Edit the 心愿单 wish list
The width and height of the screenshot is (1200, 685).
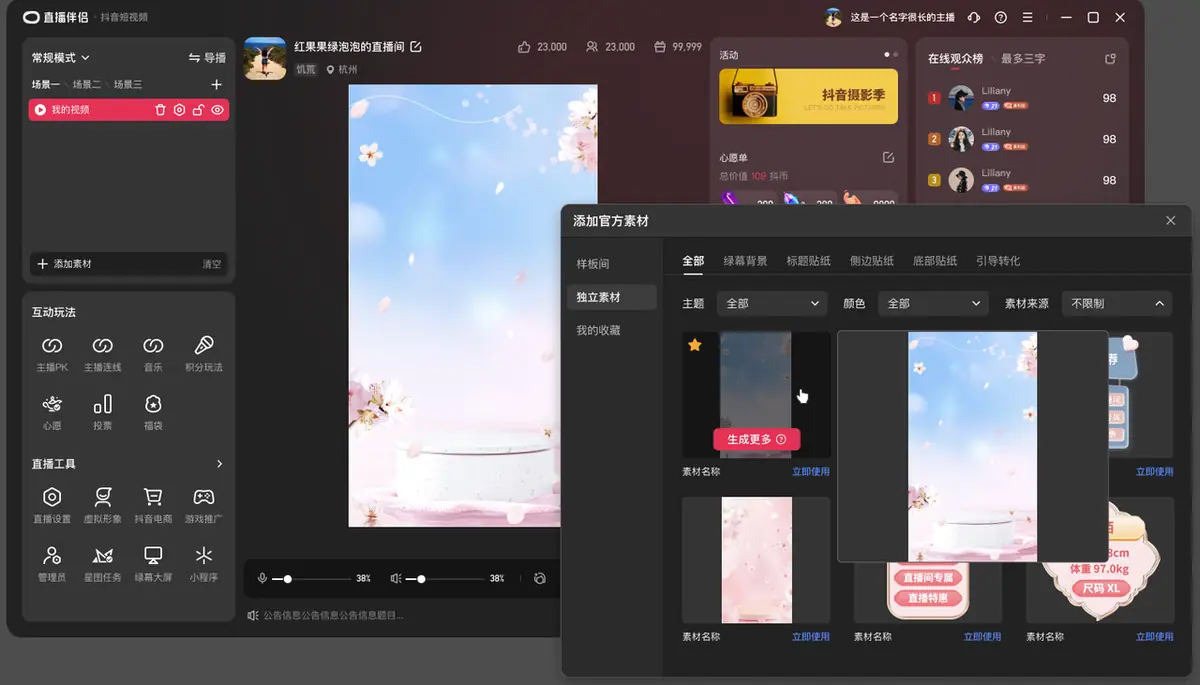(x=888, y=157)
